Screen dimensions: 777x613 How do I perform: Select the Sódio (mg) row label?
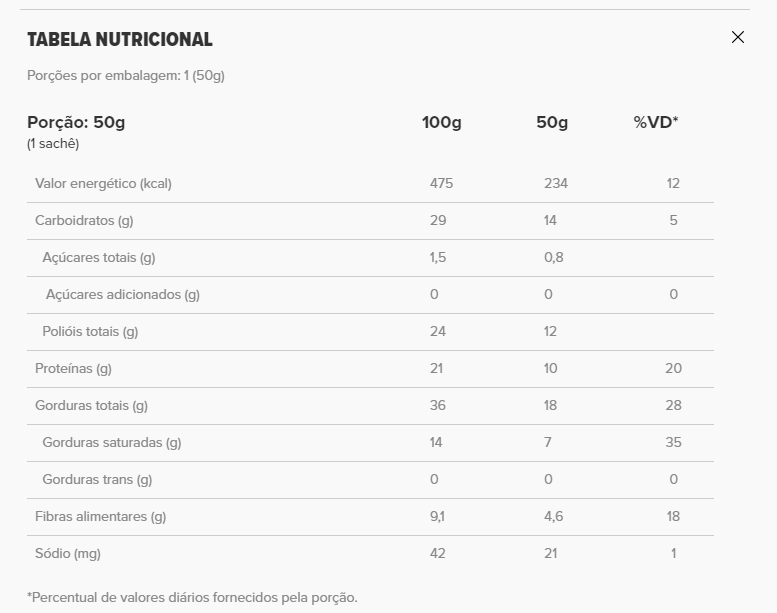[68, 553]
